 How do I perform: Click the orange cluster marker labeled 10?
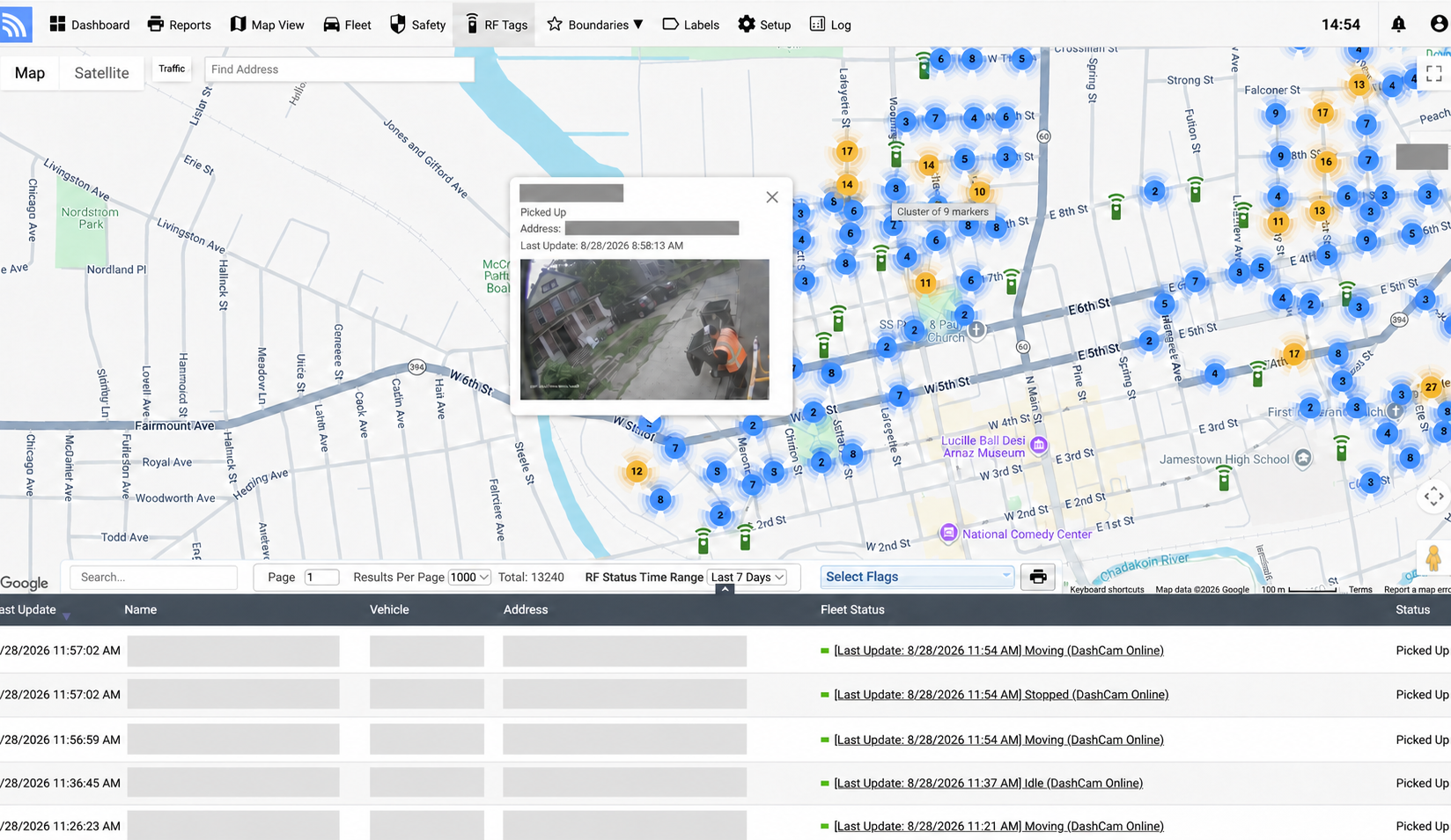(979, 191)
